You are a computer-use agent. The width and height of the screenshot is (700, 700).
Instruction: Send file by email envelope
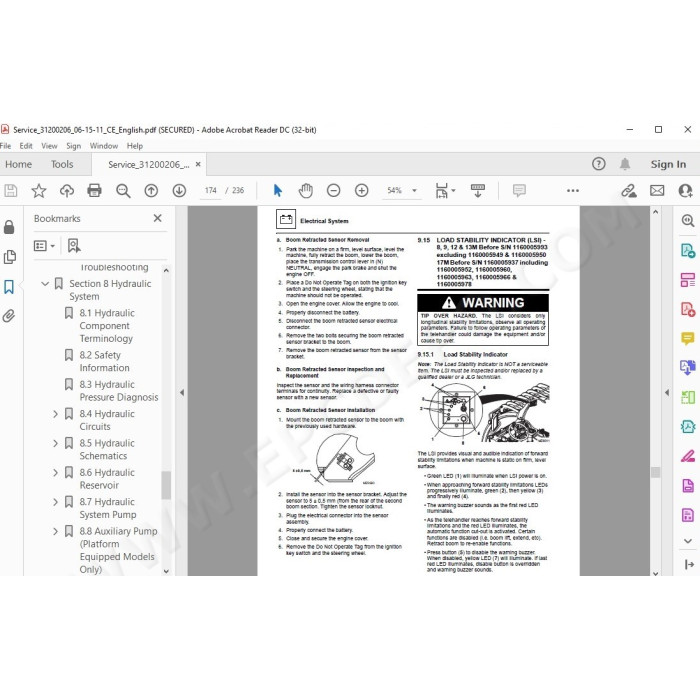tap(657, 191)
